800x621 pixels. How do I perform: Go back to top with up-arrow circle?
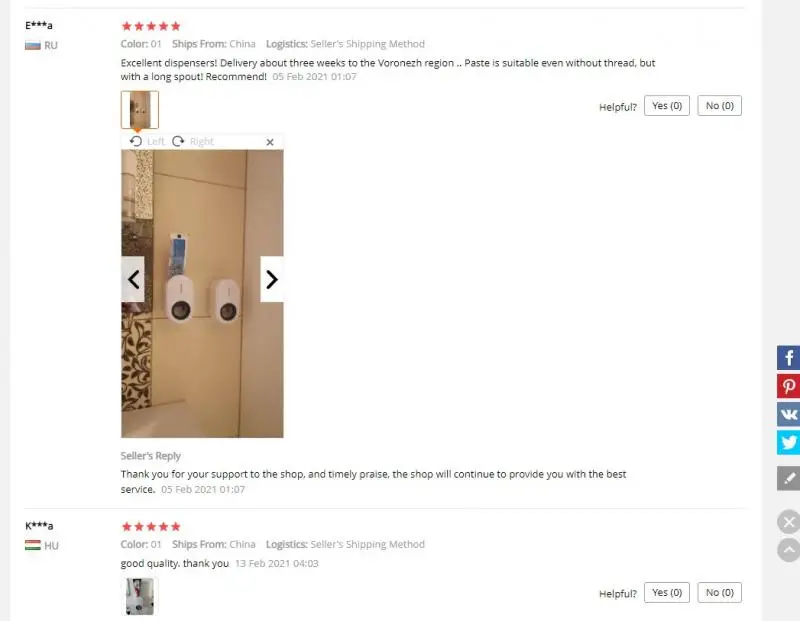click(789, 550)
